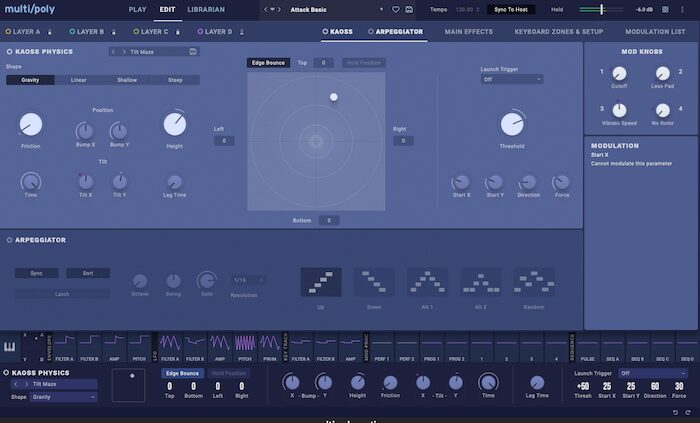The image size is (700, 423).
Task: Click the favorite heart icon beside Attack Basic
Action: click(396, 9)
